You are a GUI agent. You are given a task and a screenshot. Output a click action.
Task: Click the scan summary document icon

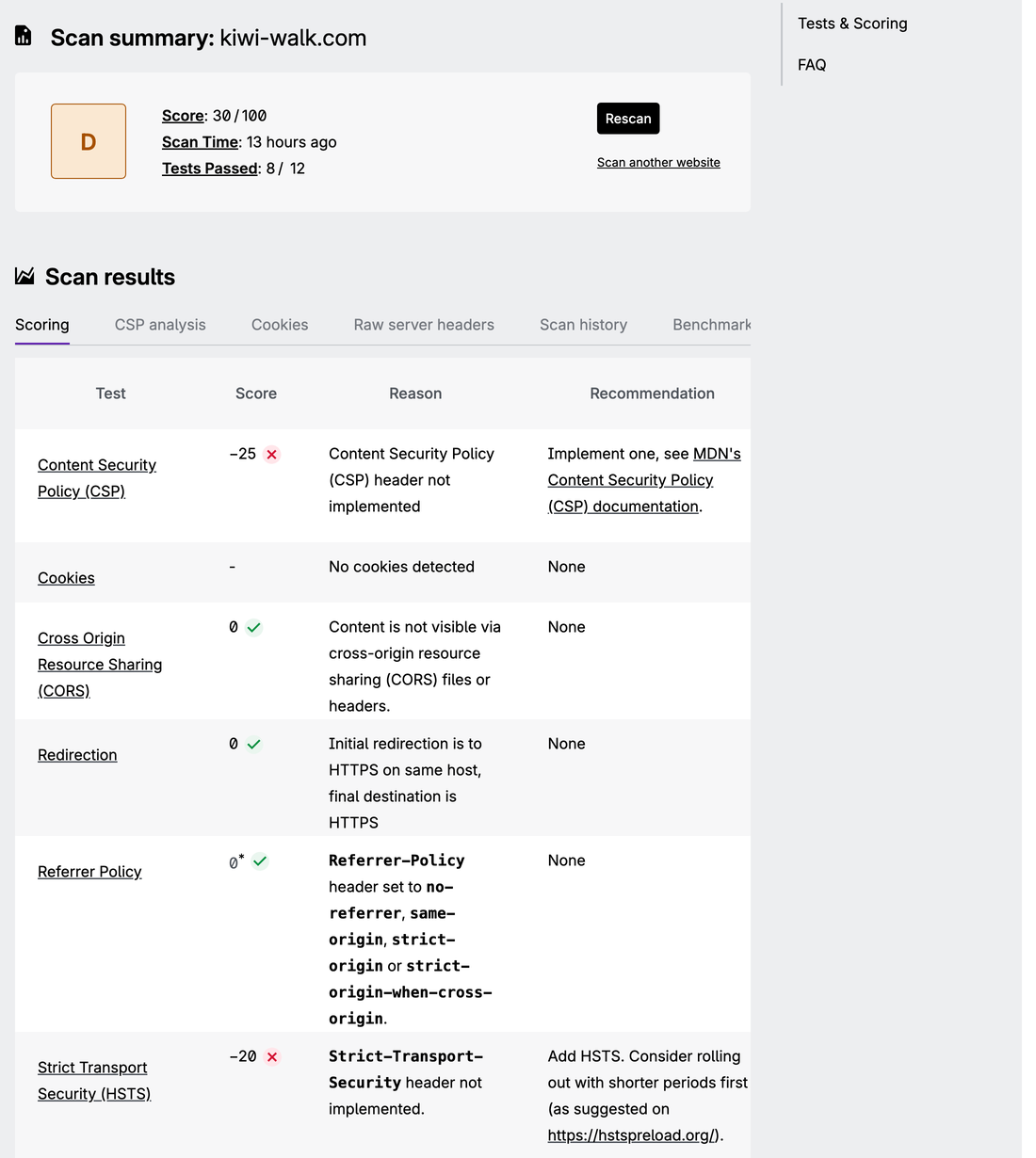coord(24,36)
